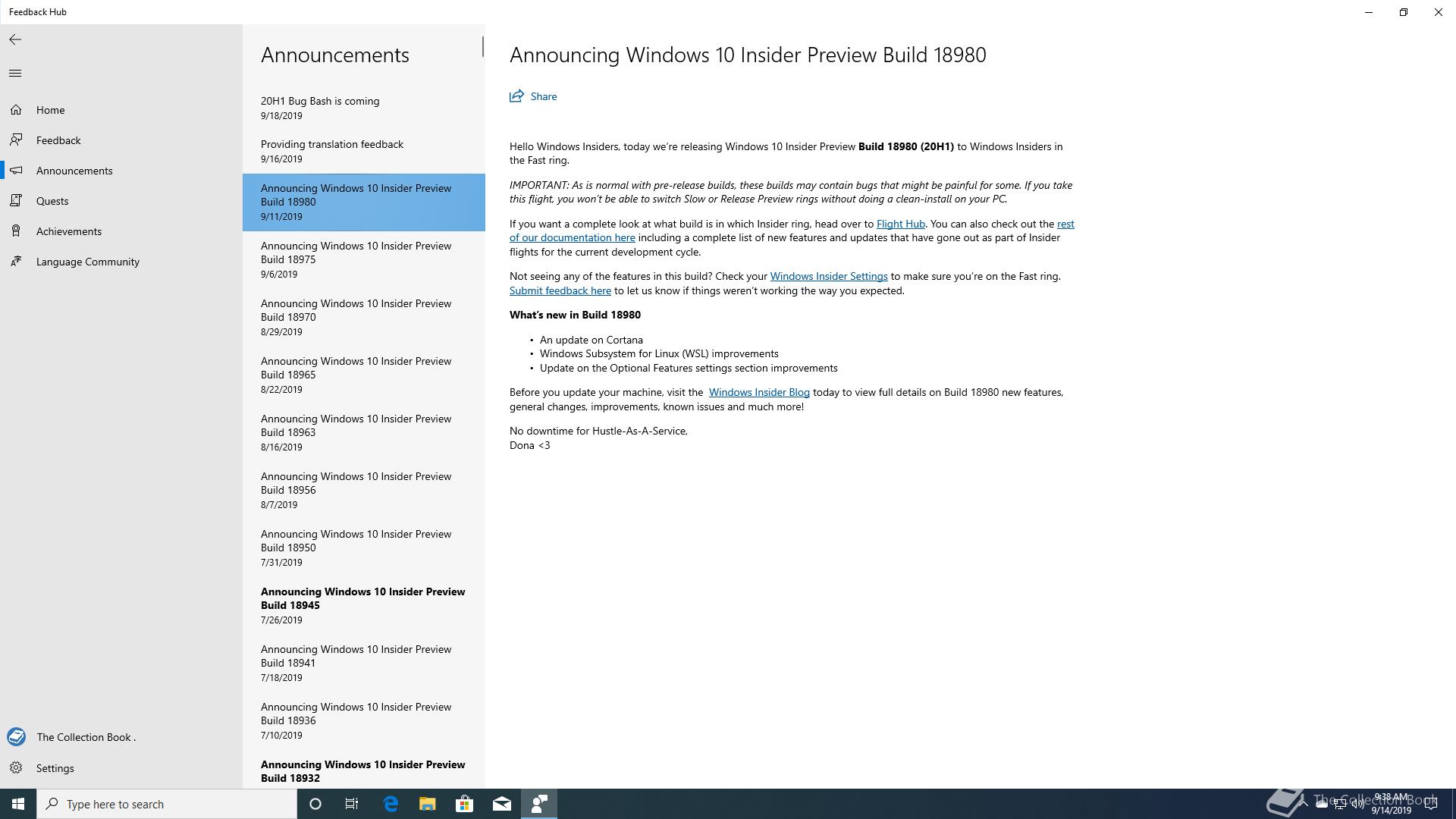Click the Feedback person icon

tap(16, 140)
